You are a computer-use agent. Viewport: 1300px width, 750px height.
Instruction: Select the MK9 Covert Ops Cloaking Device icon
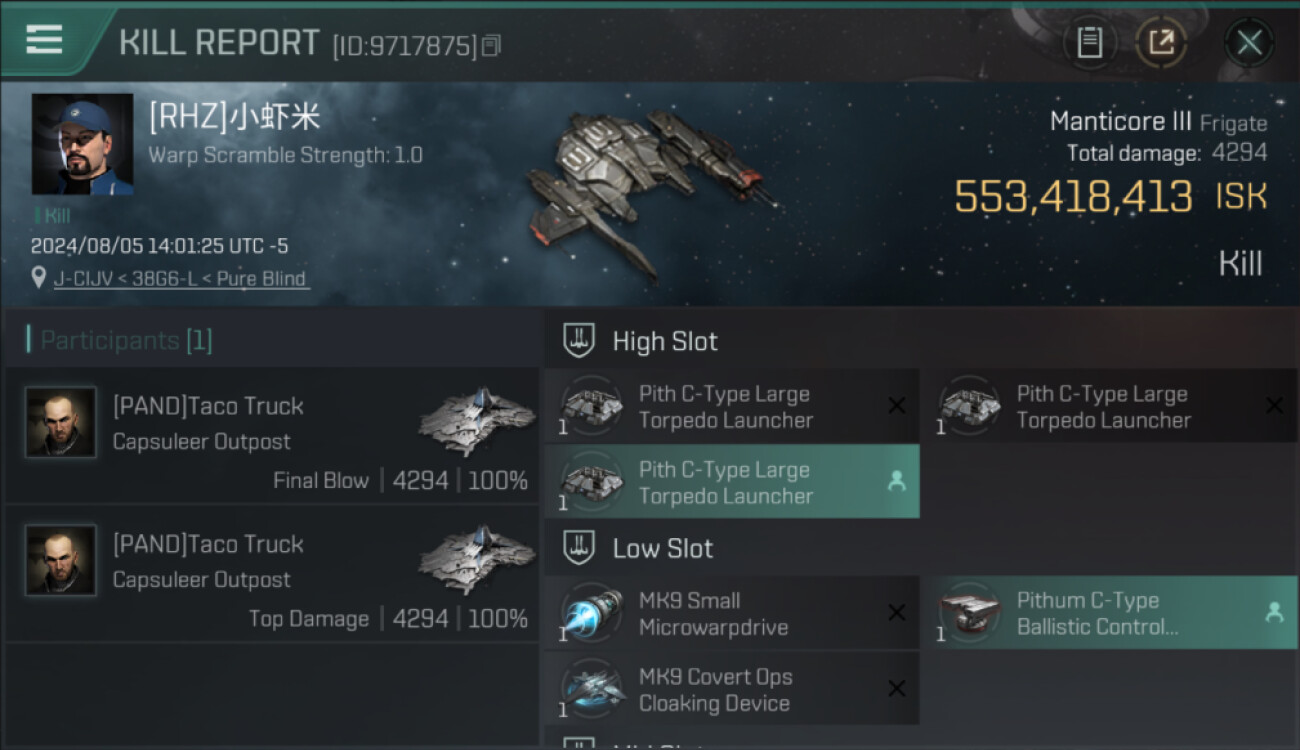591,689
